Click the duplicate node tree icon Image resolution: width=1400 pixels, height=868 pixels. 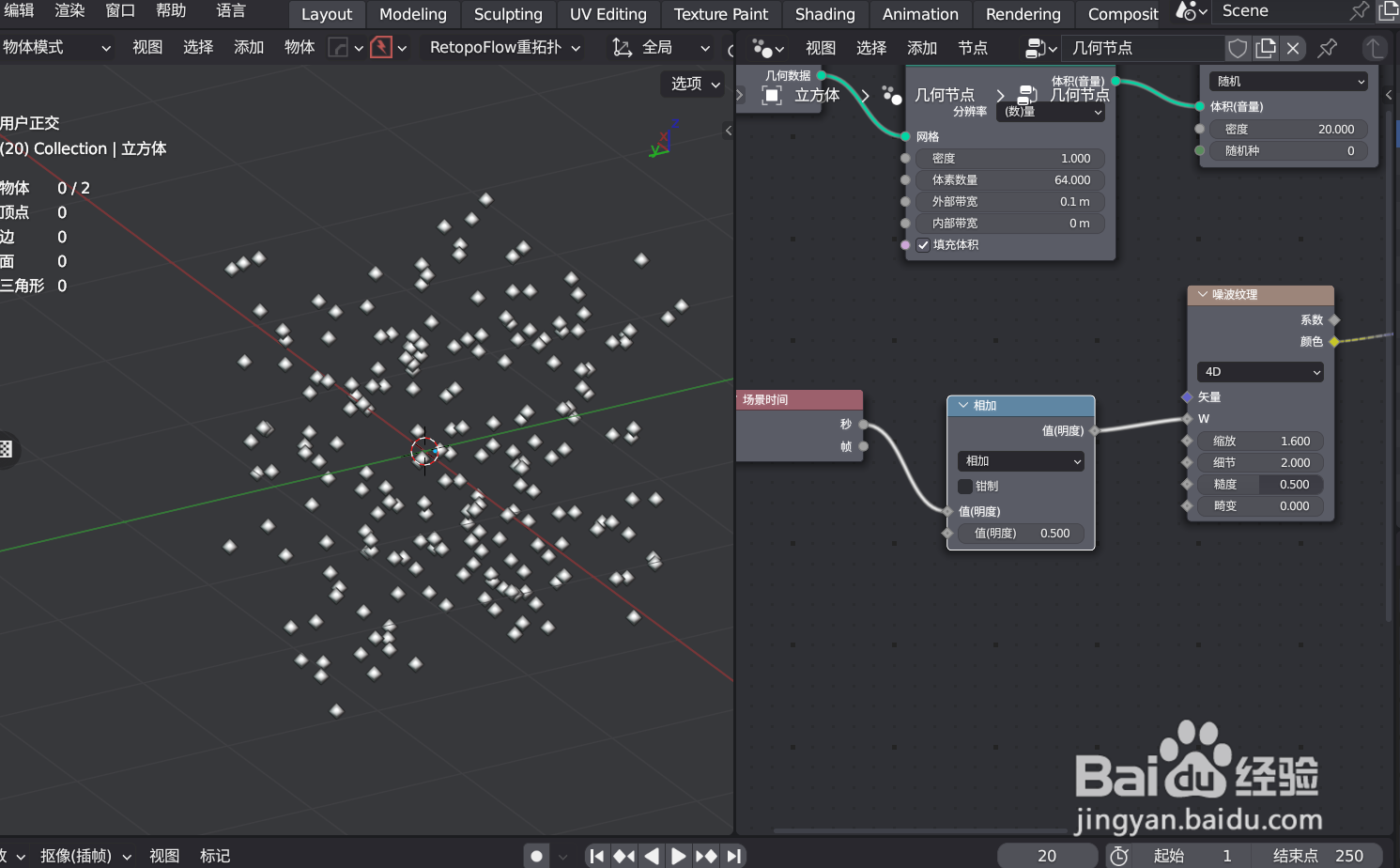(x=1266, y=48)
